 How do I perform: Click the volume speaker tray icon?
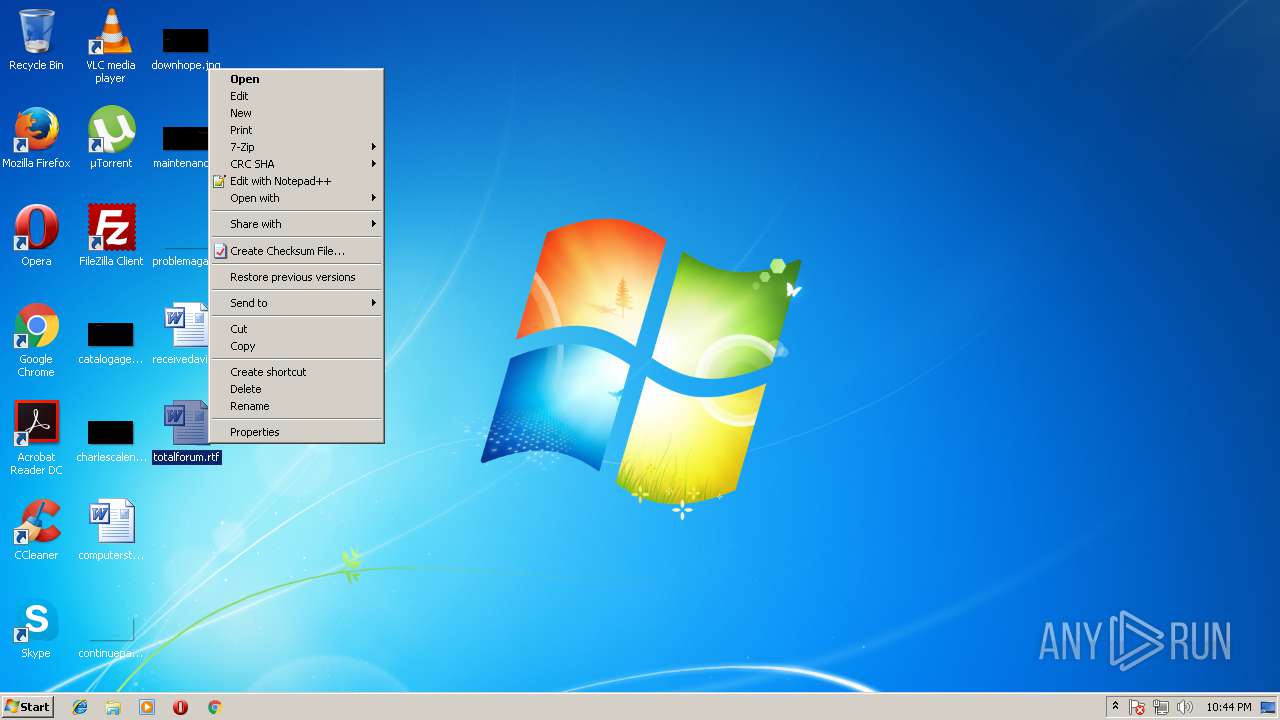coord(1185,707)
